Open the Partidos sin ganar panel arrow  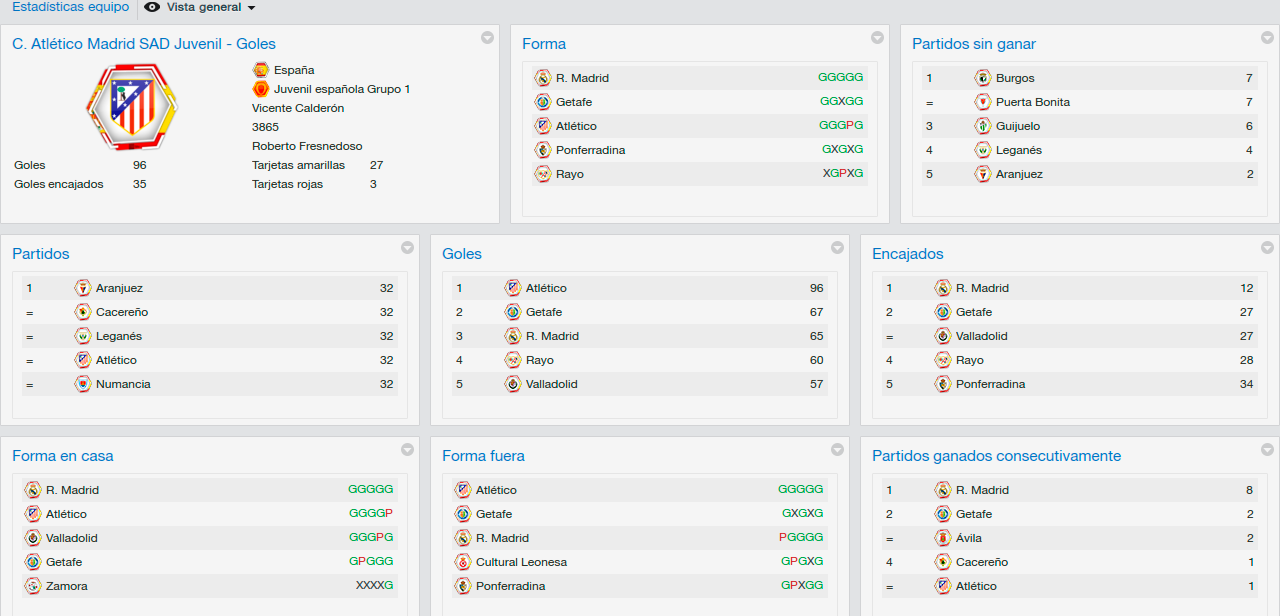click(x=1267, y=38)
